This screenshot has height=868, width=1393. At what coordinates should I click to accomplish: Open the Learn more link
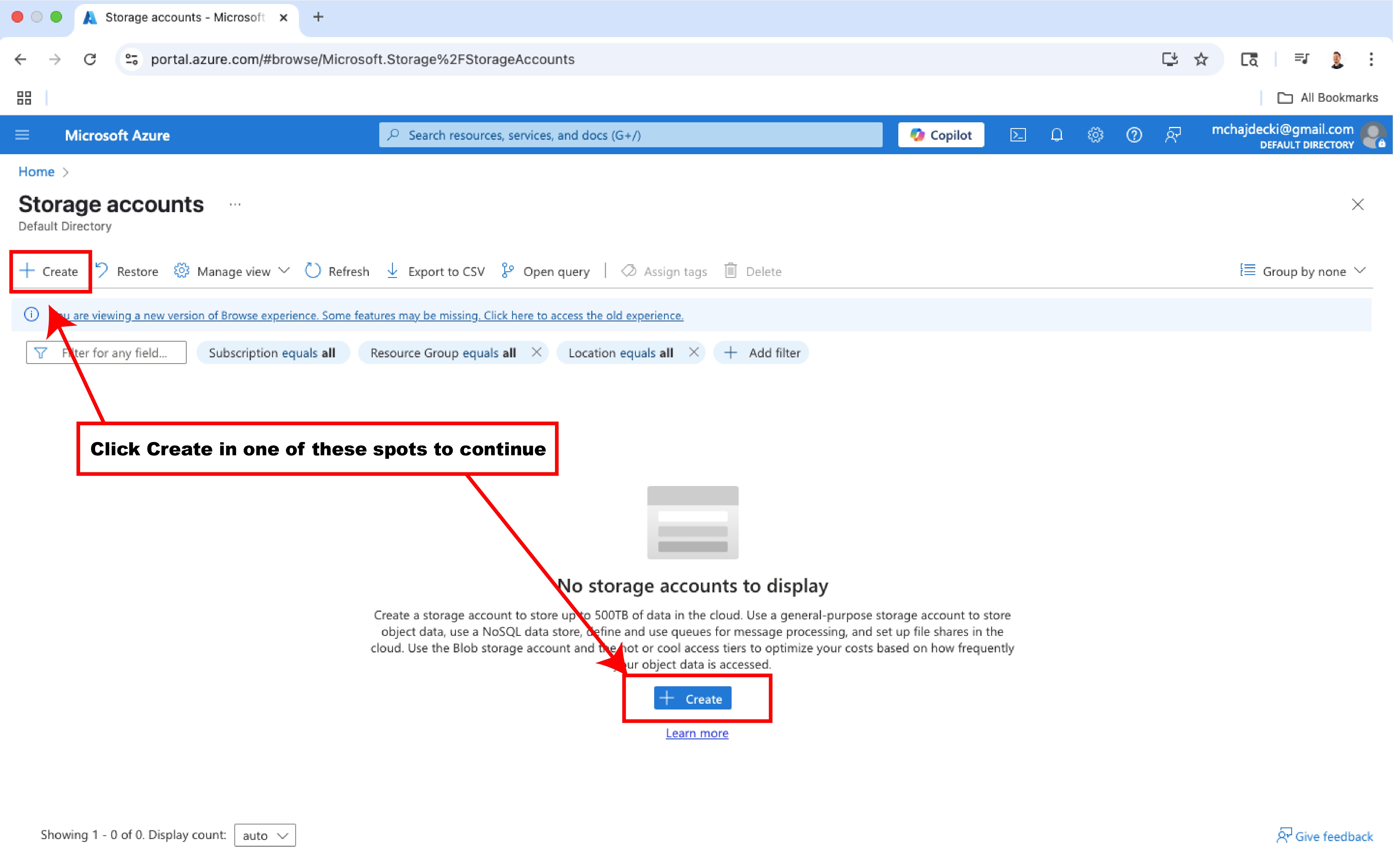(x=697, y=733)
